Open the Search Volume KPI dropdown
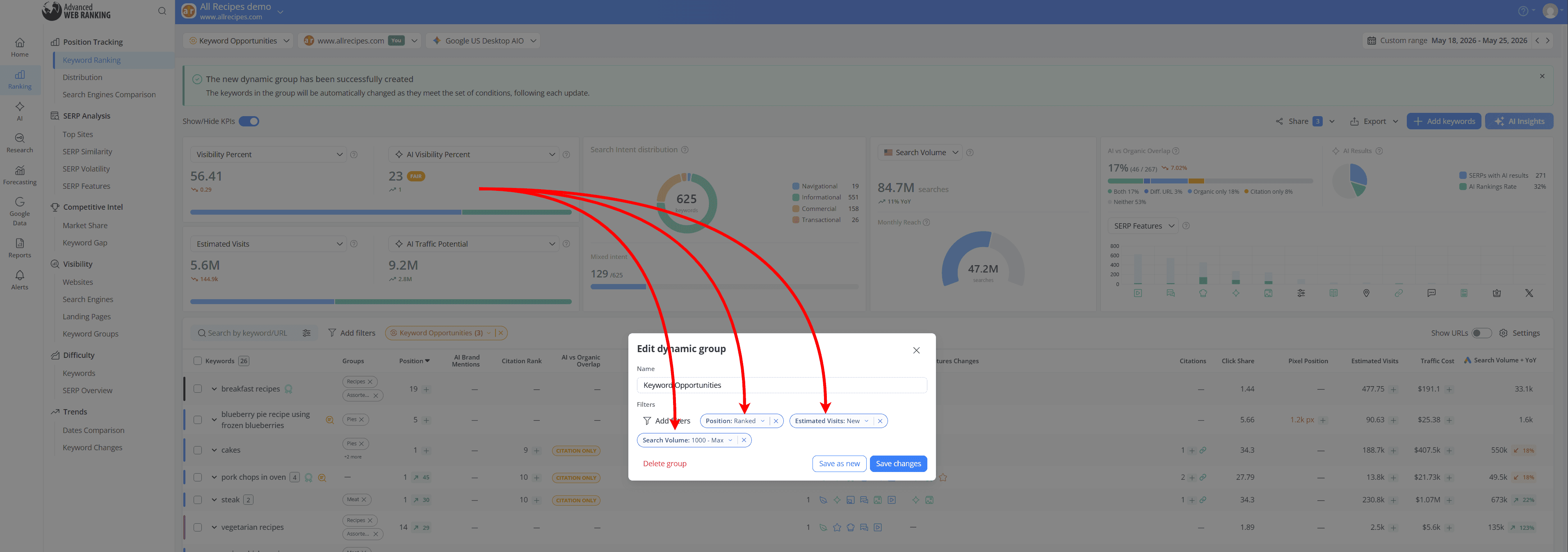This screenshot has width=1568, height=552. (920, 153)
